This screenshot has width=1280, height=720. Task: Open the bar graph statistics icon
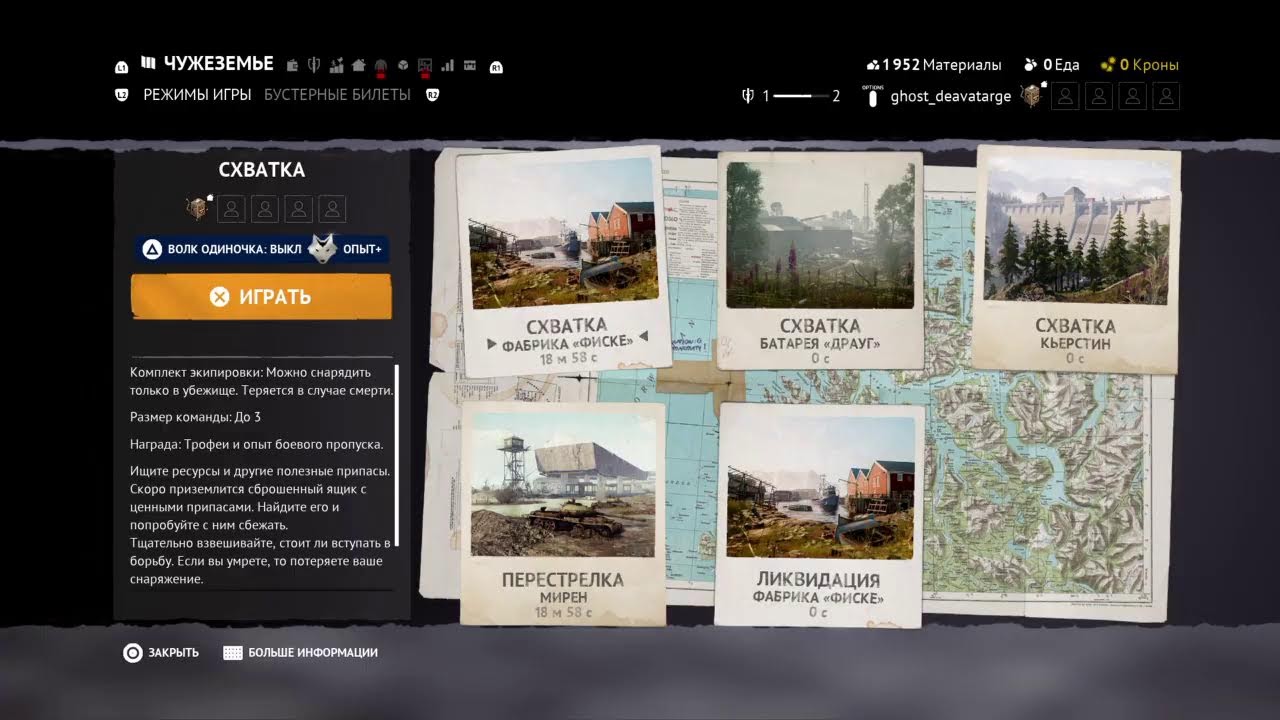447,66
